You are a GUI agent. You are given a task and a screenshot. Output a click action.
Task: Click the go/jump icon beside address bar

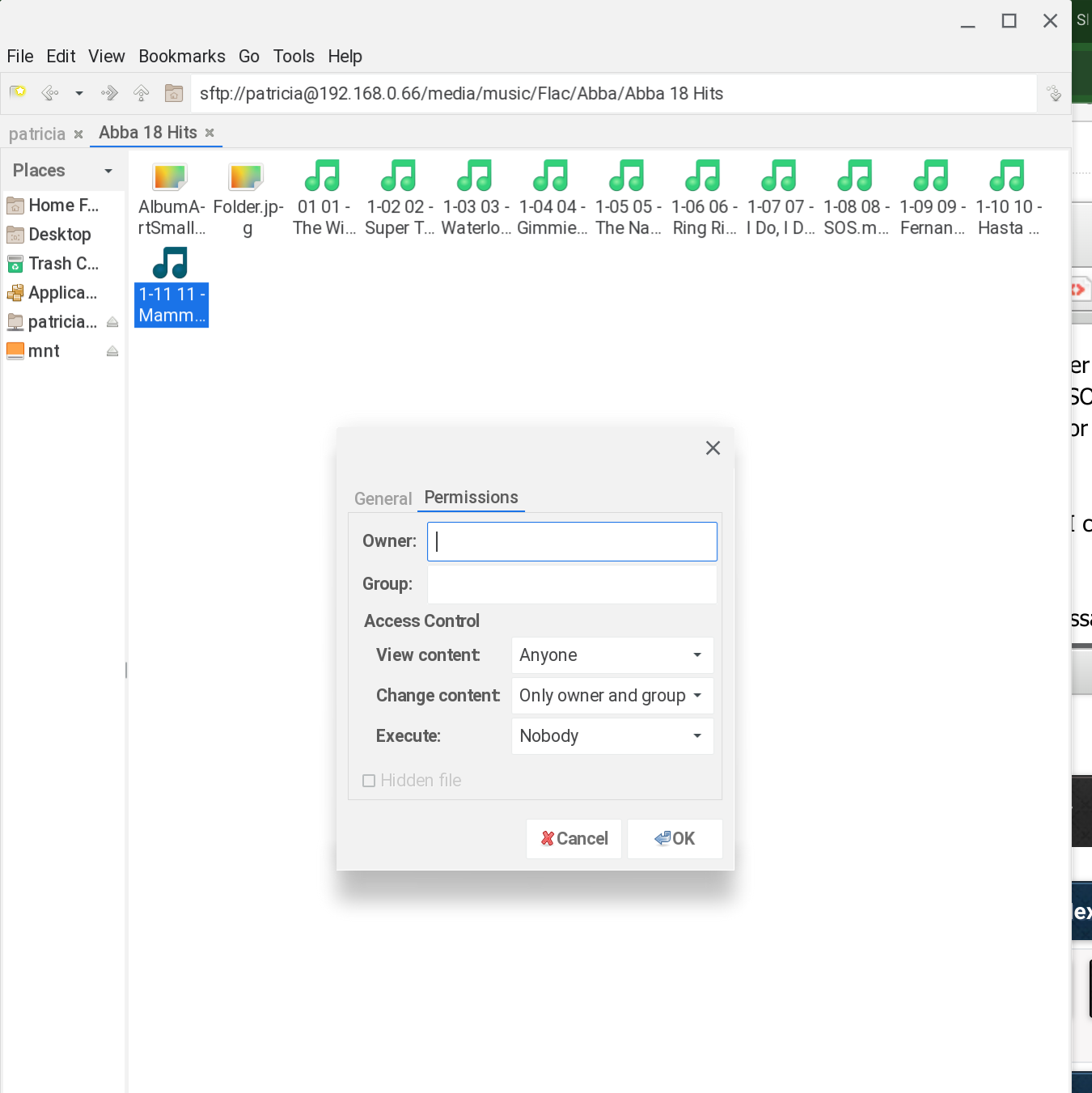point(1054,94)
